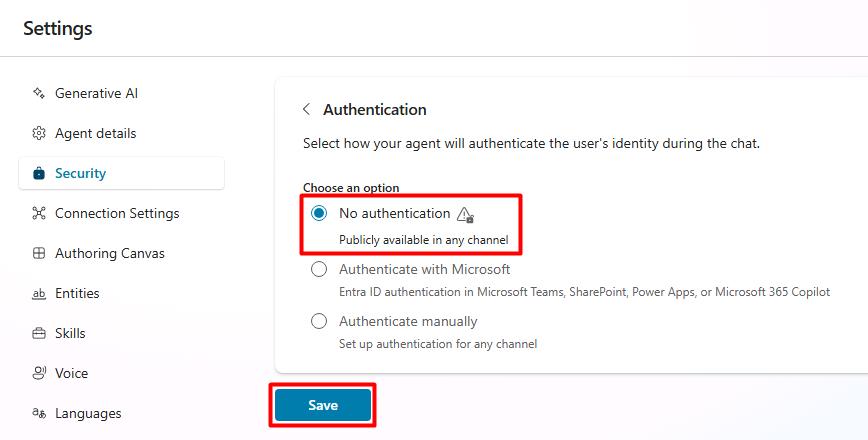Go back using the Authentication chevron
Viewport: 868px width, 440px height.
pyautogui.click(x=306, y=109)
